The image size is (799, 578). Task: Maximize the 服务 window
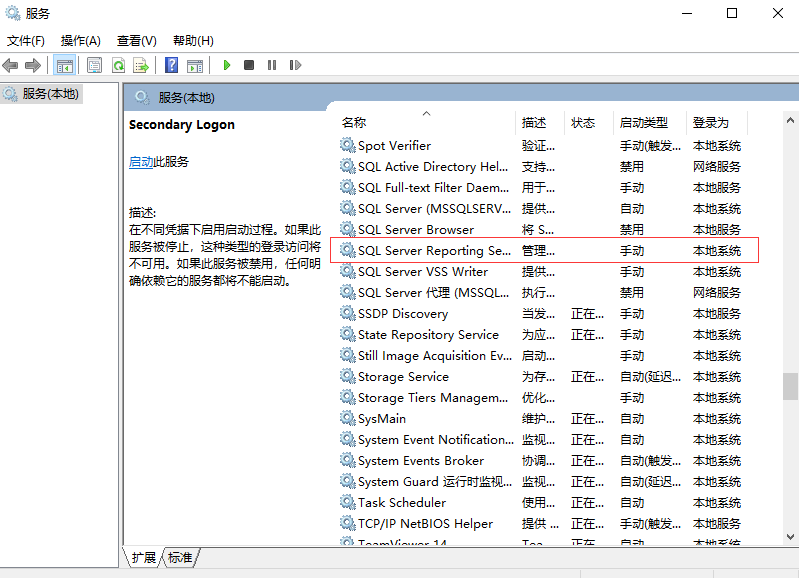click(732, 13)
